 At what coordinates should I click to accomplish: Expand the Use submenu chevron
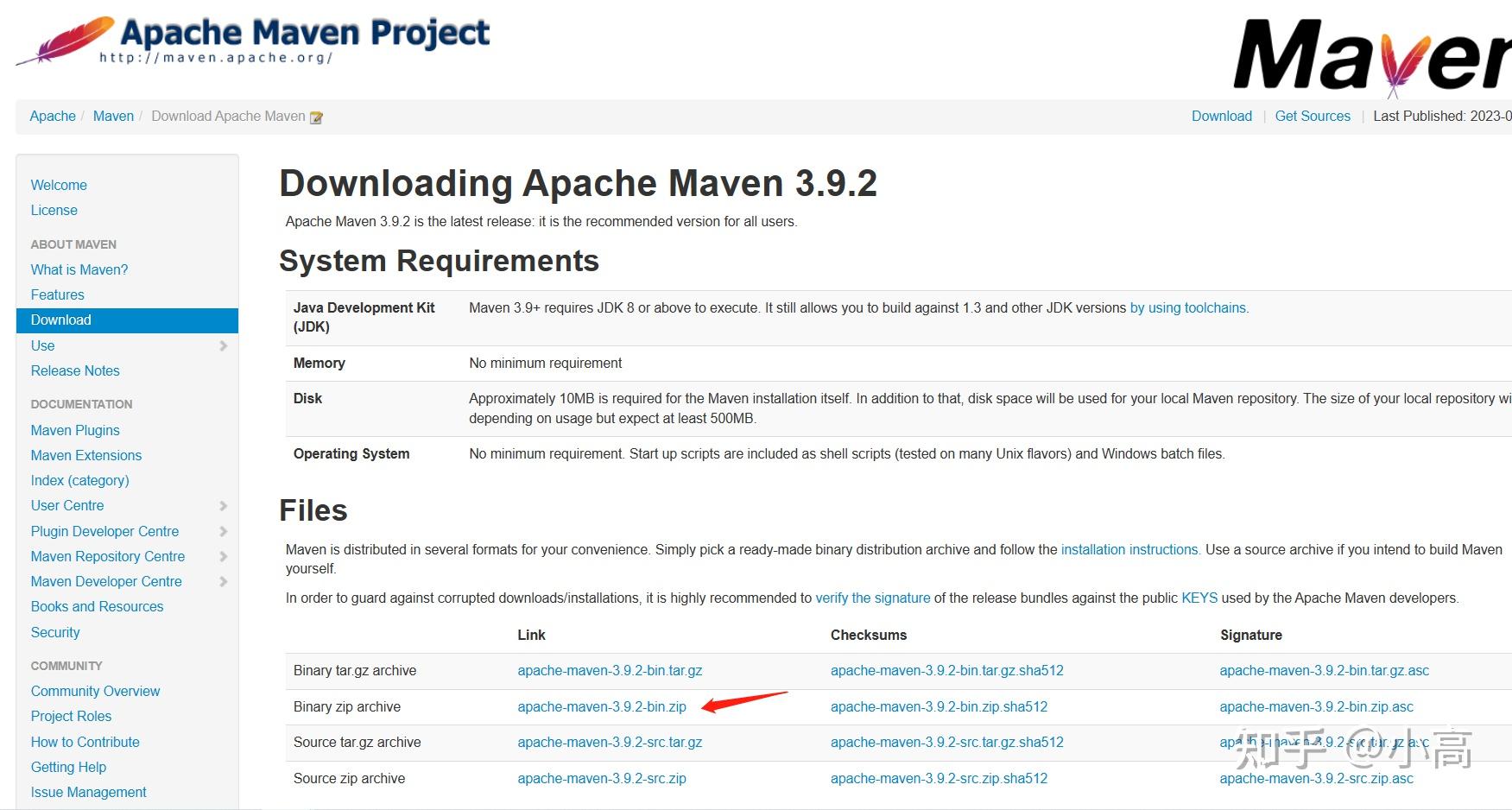coord(224,345)
